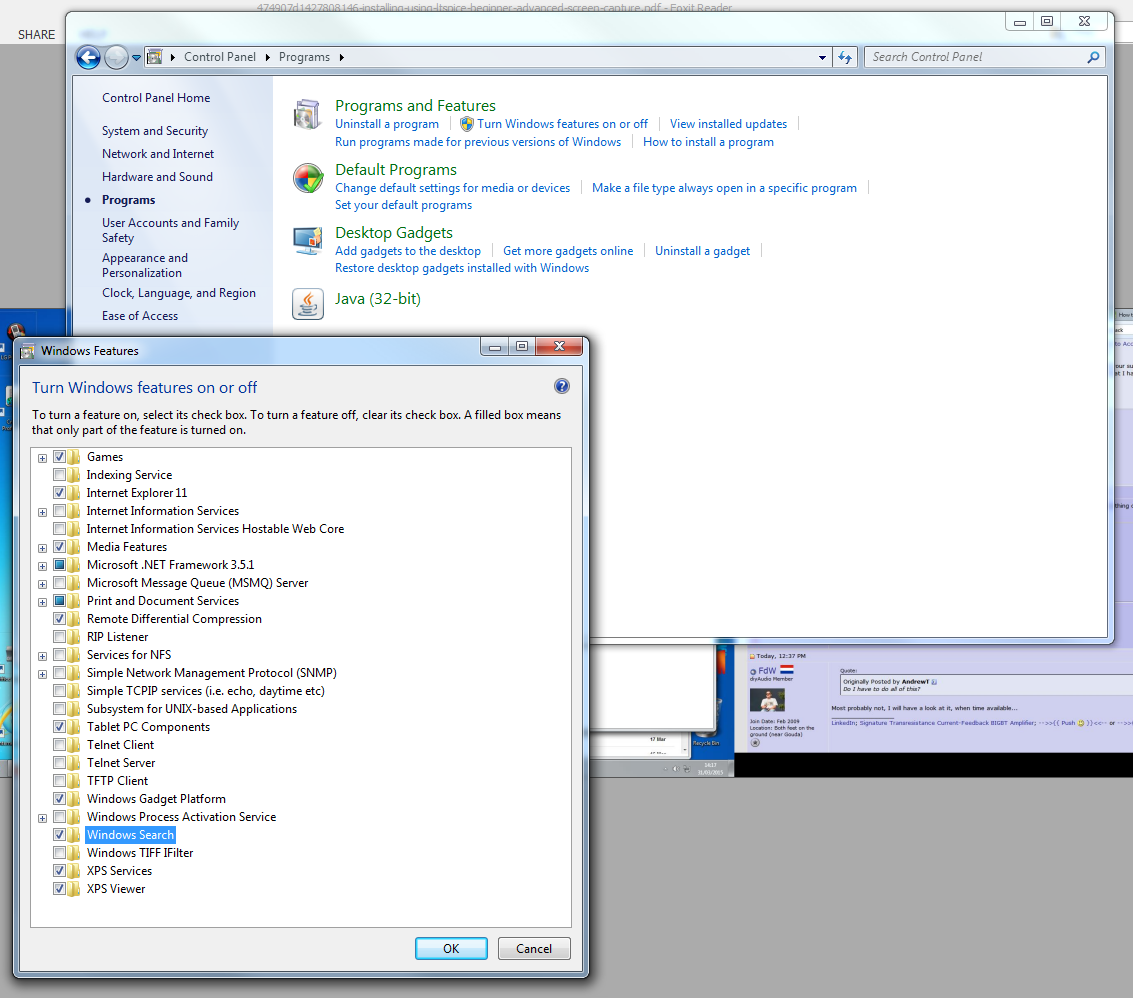Click the Telnet Server folder icon

pos(74,762)
